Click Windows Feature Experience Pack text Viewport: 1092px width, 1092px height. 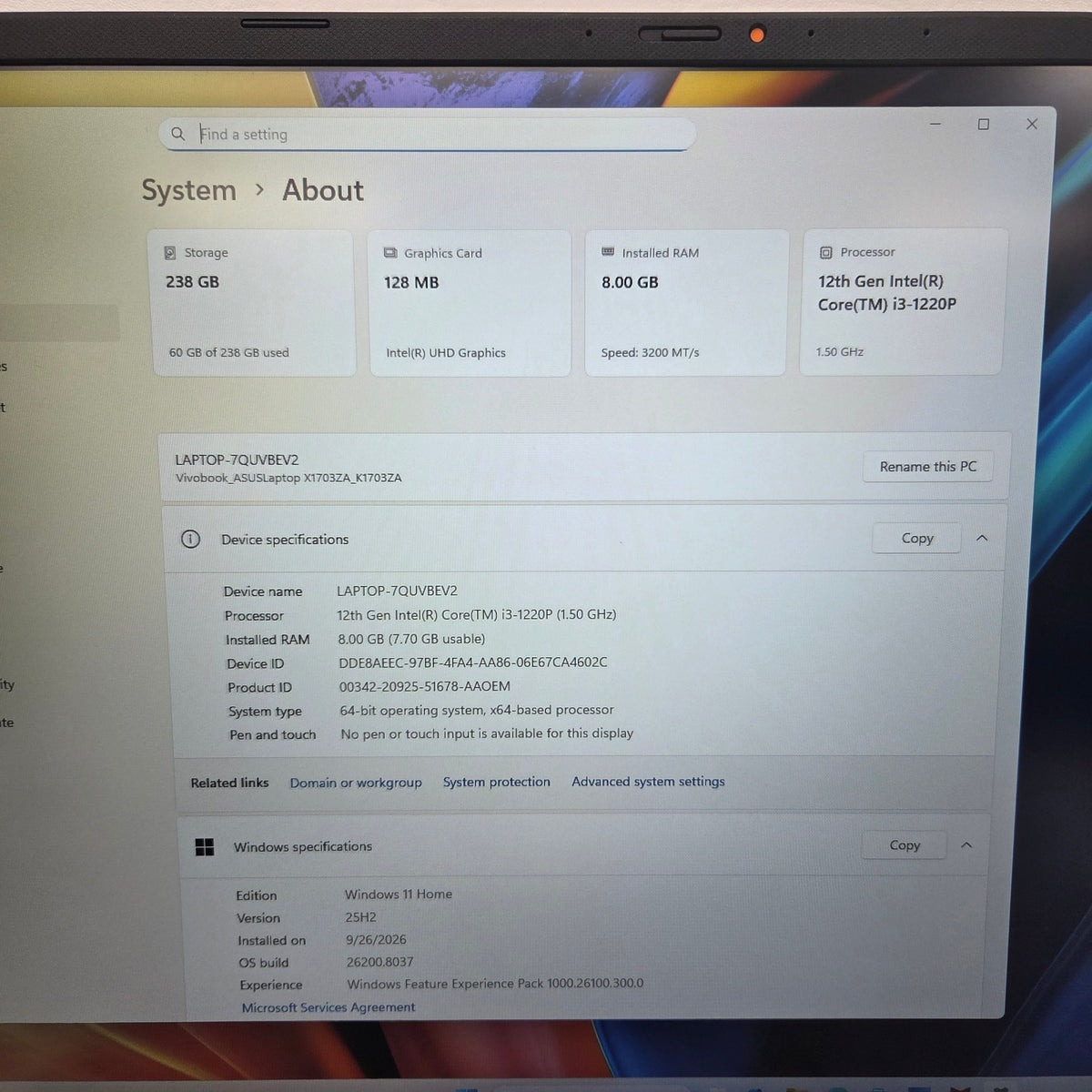point(495,984)
